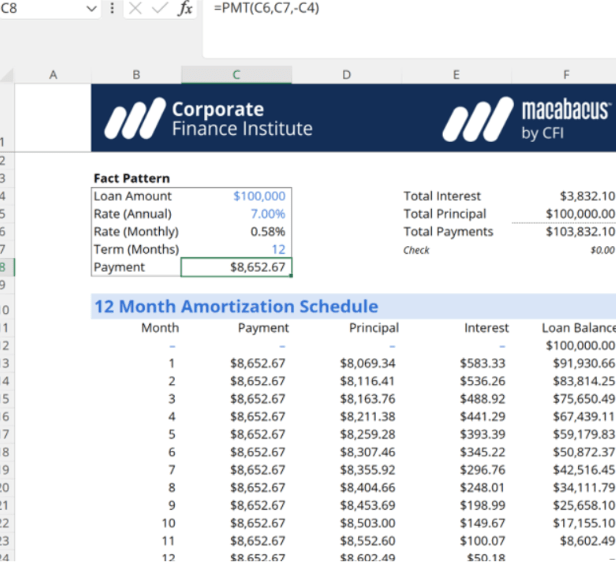Select month 10 principal $8,503.00

pos(368,523)
